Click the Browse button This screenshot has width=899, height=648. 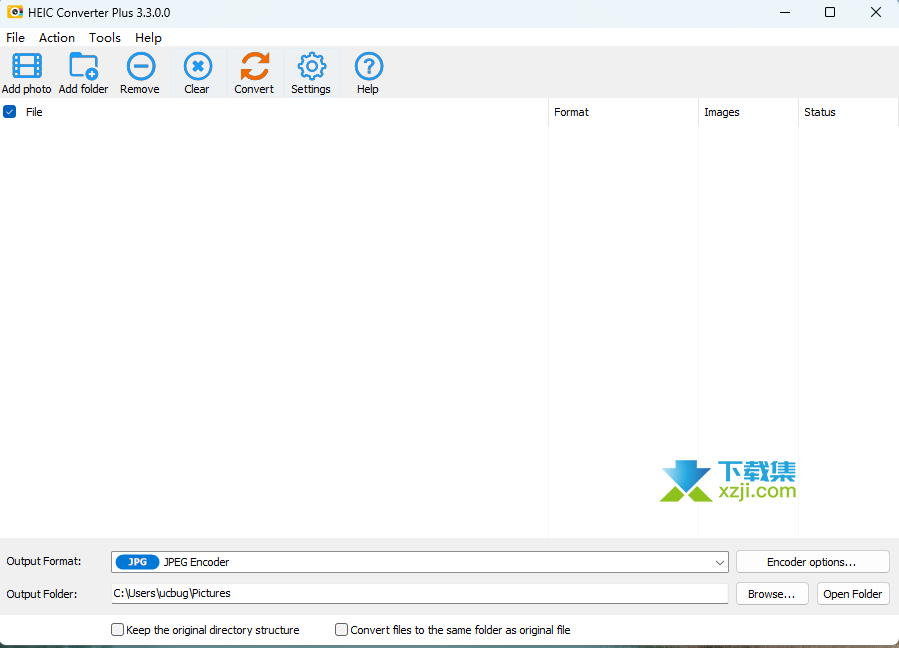(772, 594)
